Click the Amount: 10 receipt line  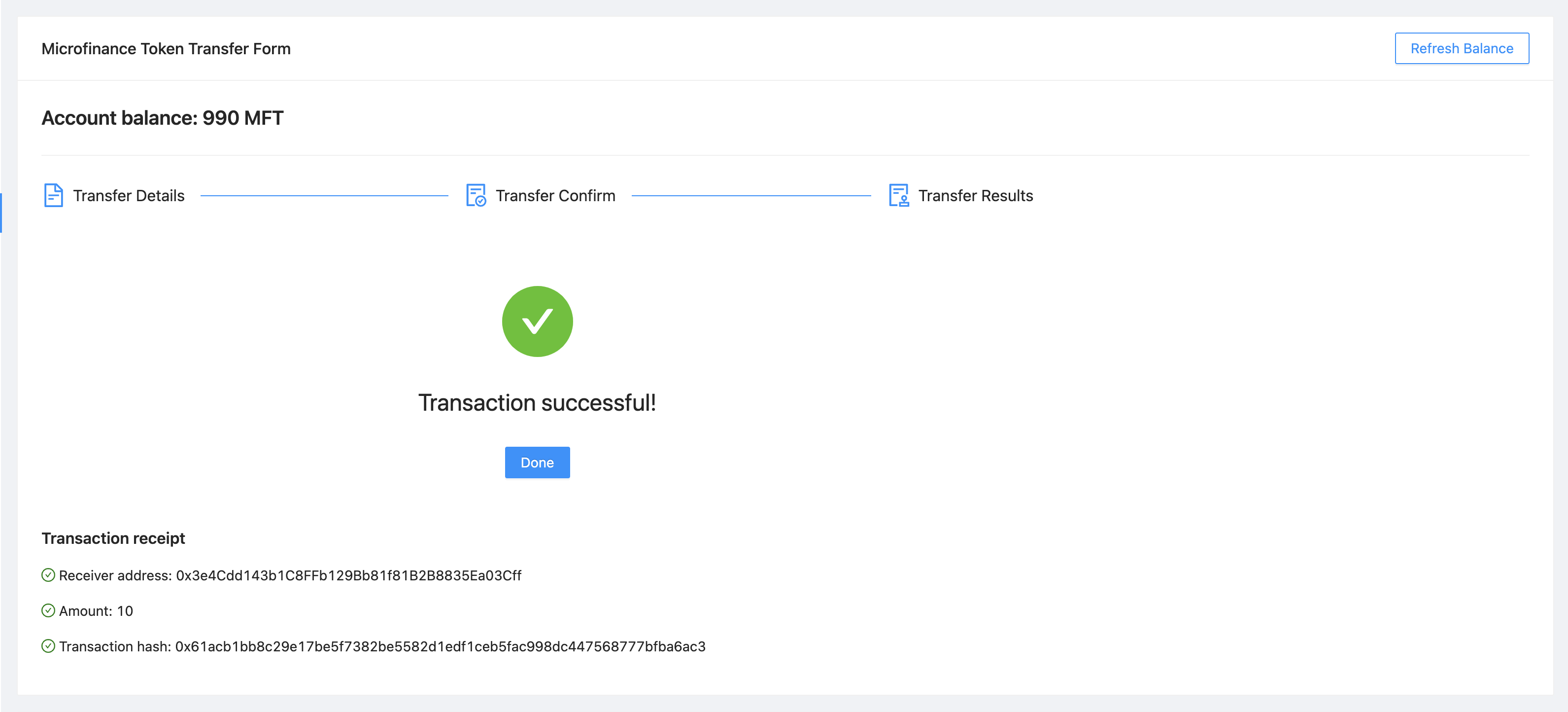click(96, 611)
